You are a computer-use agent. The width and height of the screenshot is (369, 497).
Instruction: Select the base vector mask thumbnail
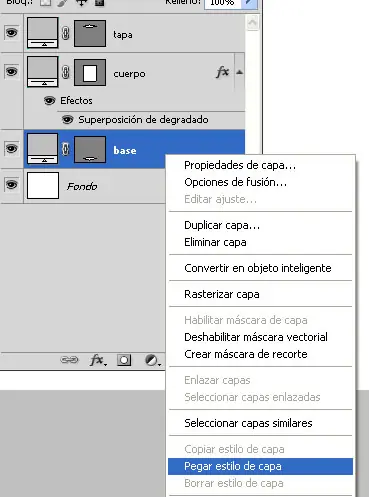coord(90,149)
